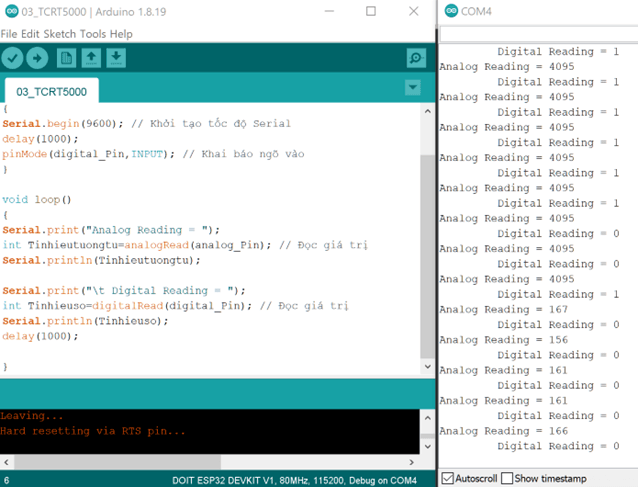Maximize the Arduino IDE window
The width and height of the screenshot is (638, 487).
pos(370,11)
